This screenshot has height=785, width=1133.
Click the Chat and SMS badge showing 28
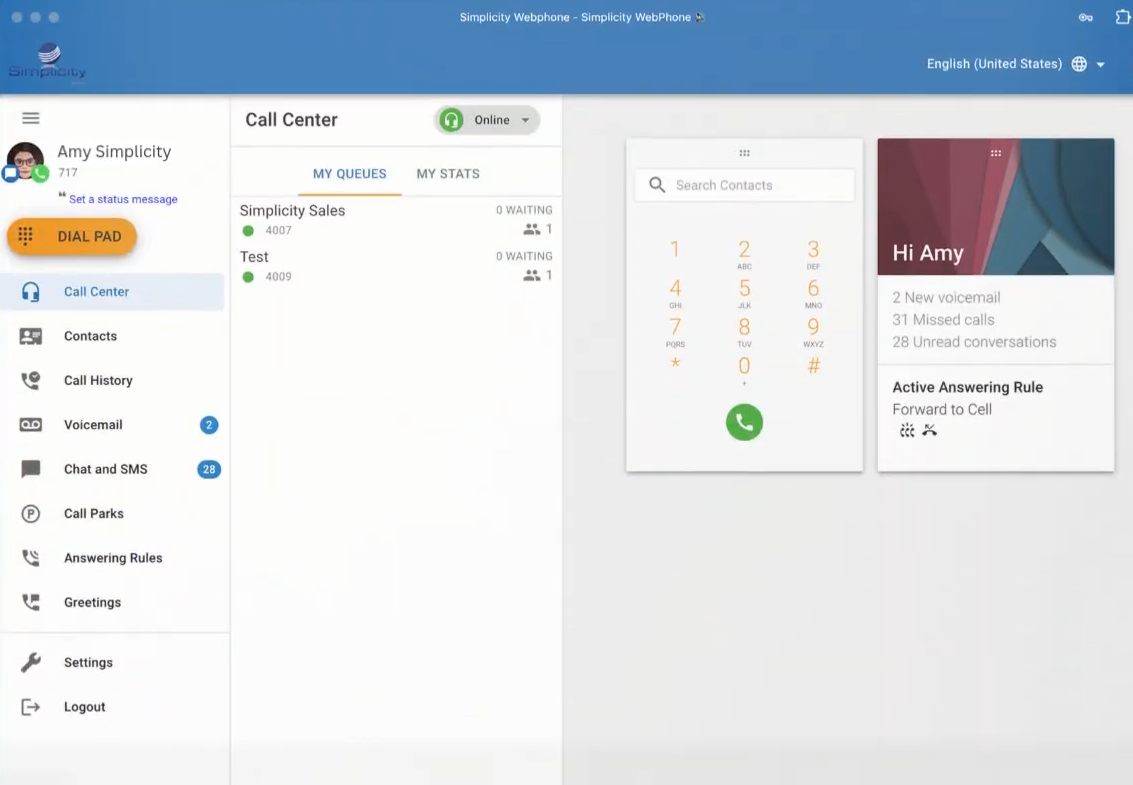click(x=209, y=469)
